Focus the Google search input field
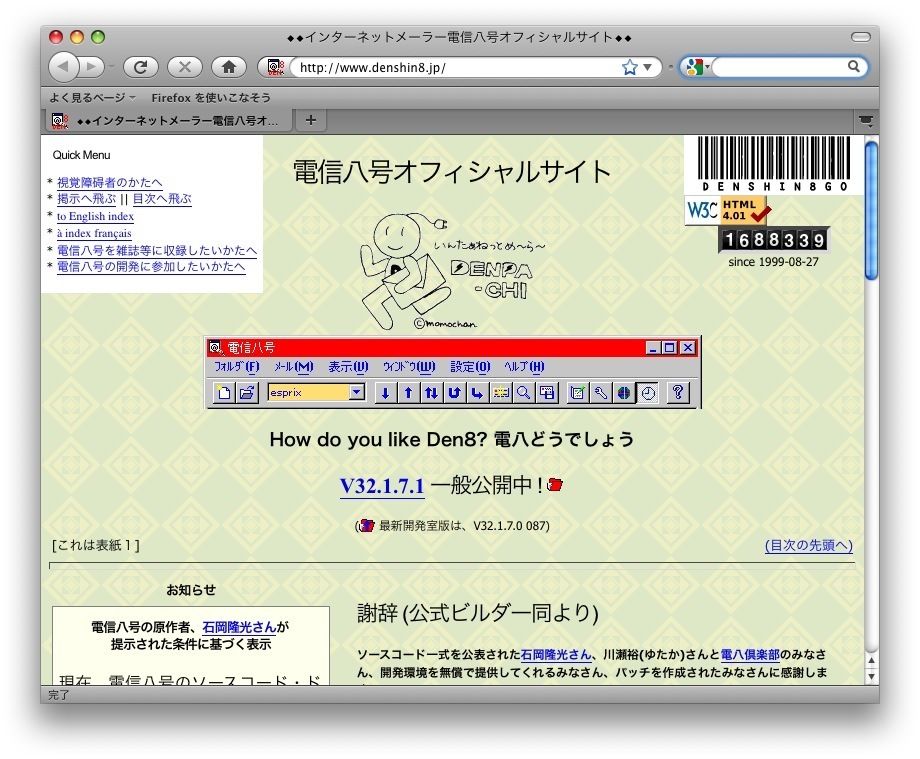Viewport: 920px width, 759px height. [779, 67]
